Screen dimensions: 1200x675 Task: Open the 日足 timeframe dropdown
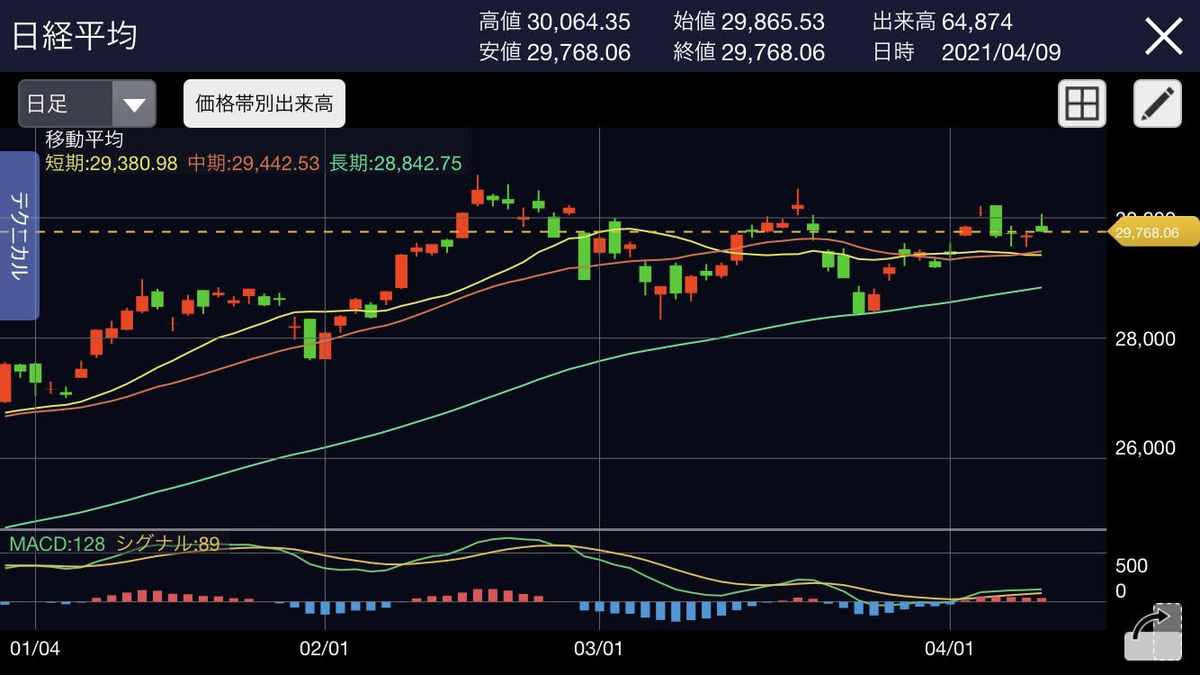[x=87, y=104]
